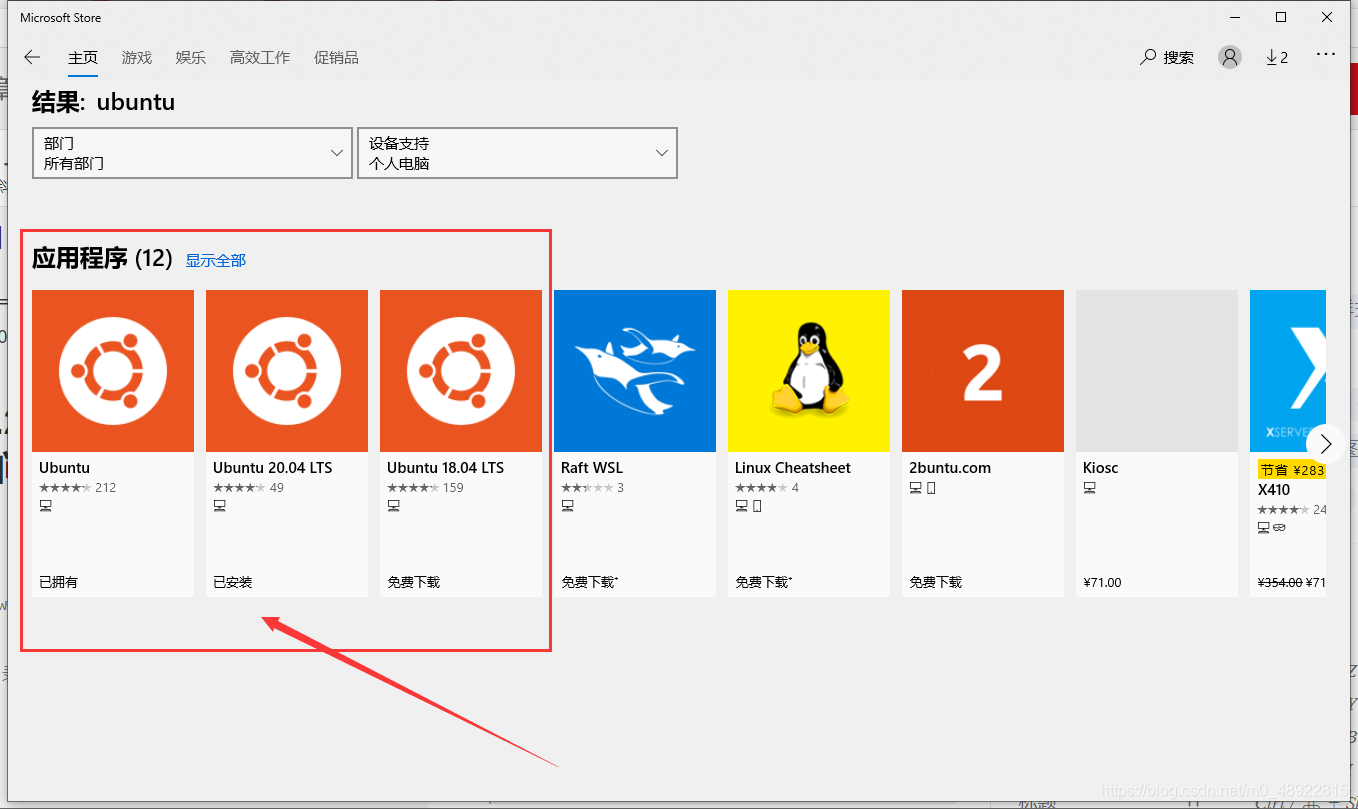This screenshot has width=1358, height=809.
Task: Click the 搜索 search button
Action: (1167, 58)
